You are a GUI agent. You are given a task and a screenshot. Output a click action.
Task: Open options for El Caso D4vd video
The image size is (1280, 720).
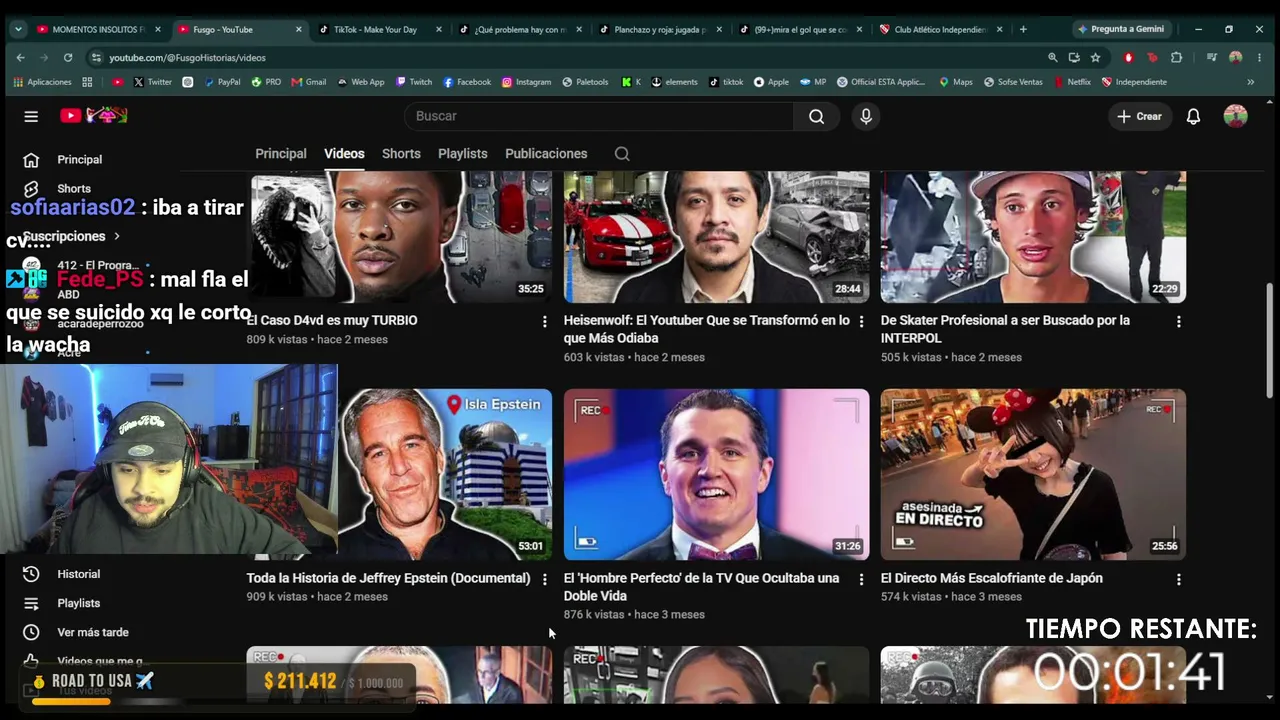click(544, 321)
